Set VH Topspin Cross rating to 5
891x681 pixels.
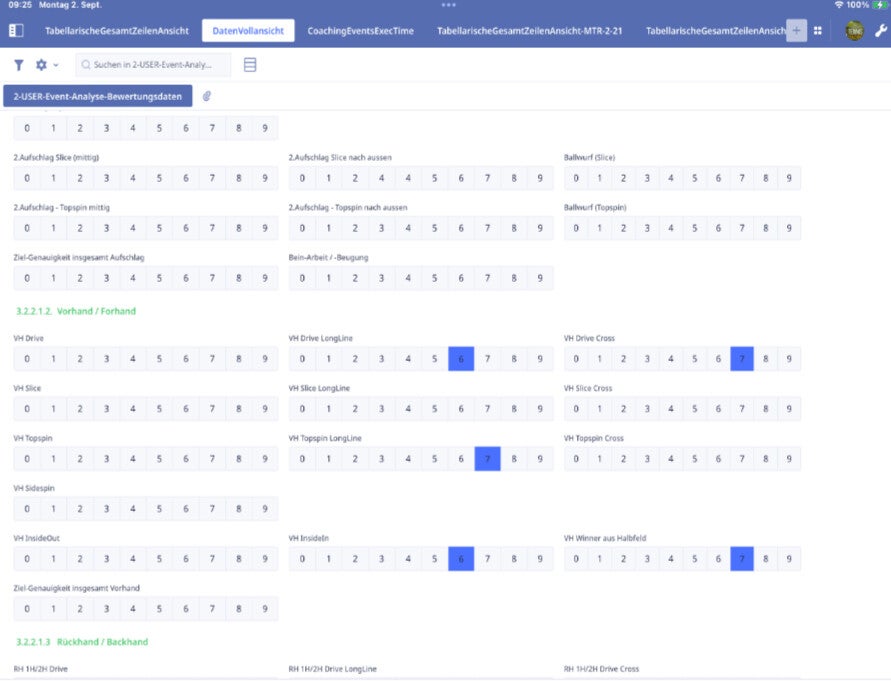tap(694, 459)
